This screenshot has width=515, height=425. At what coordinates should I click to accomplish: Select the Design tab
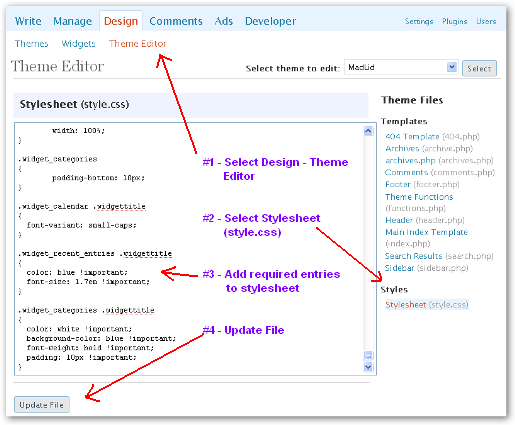coord(121,21)
